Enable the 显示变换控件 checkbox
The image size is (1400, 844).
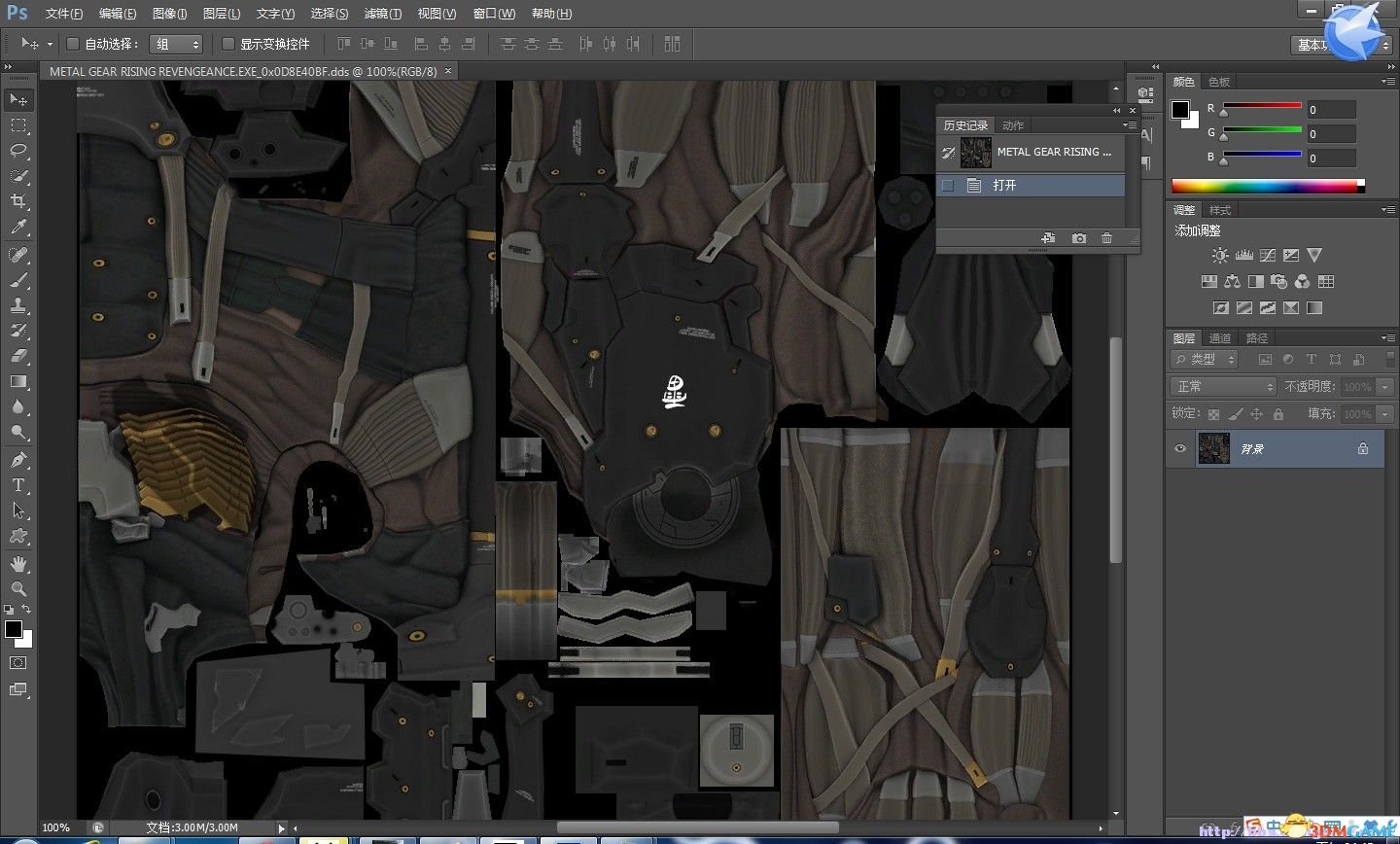228,44
